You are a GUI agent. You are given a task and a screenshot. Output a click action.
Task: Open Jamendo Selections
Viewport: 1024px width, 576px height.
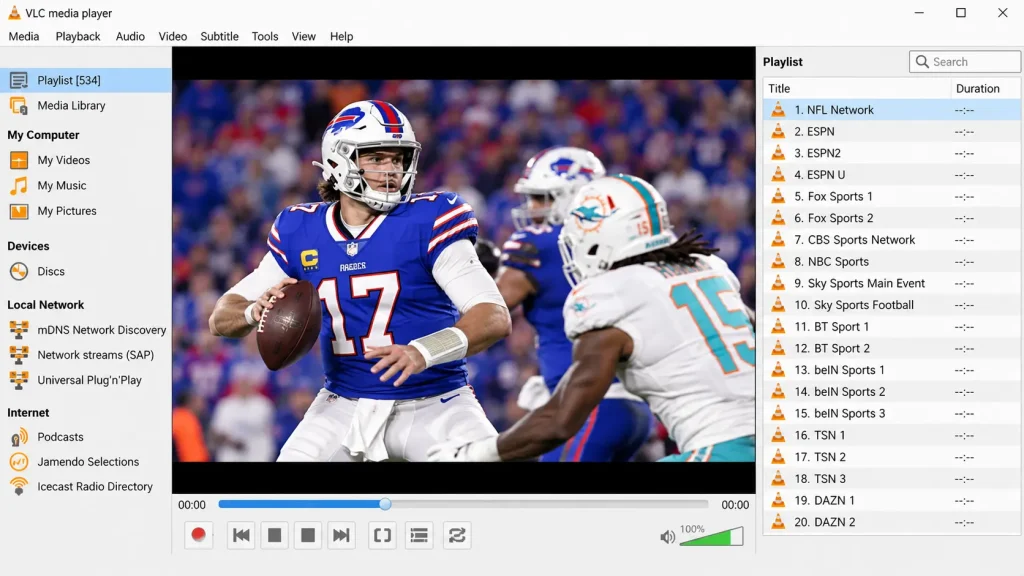(86, 462)
